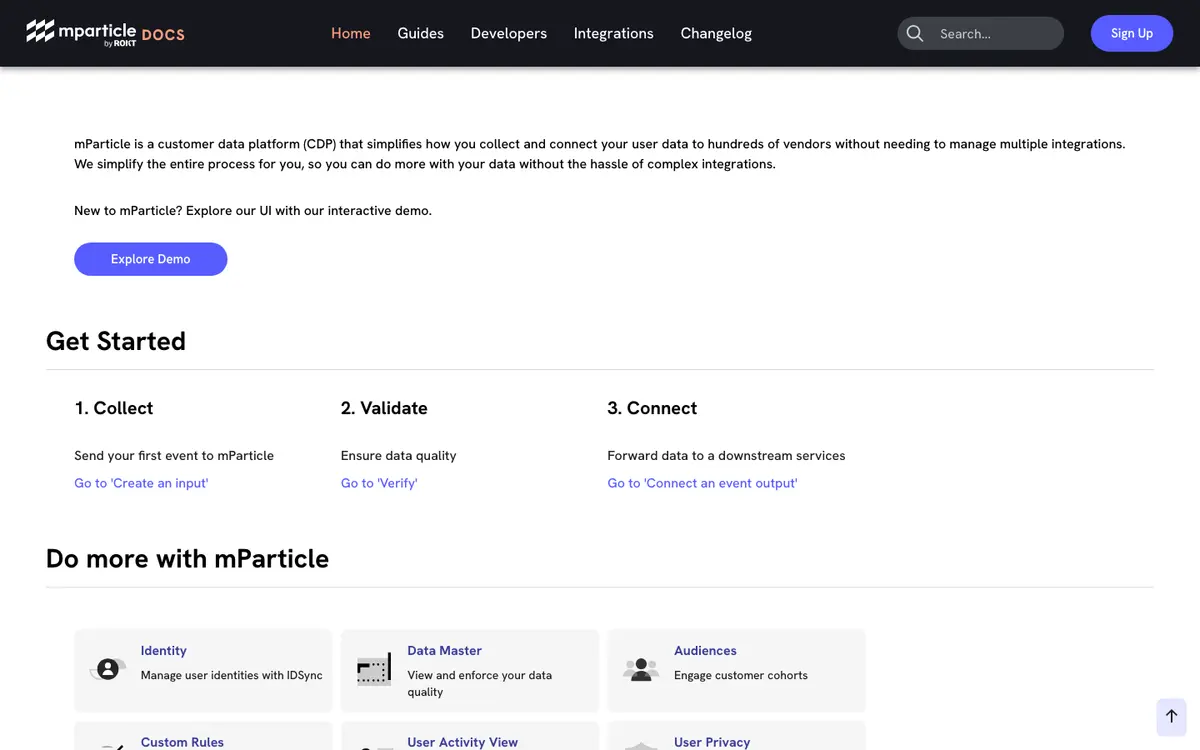This screenshot has height=750, width=1200.
Task: Follow the Go to 'Create an input' link
Action: tap(141, 483)
